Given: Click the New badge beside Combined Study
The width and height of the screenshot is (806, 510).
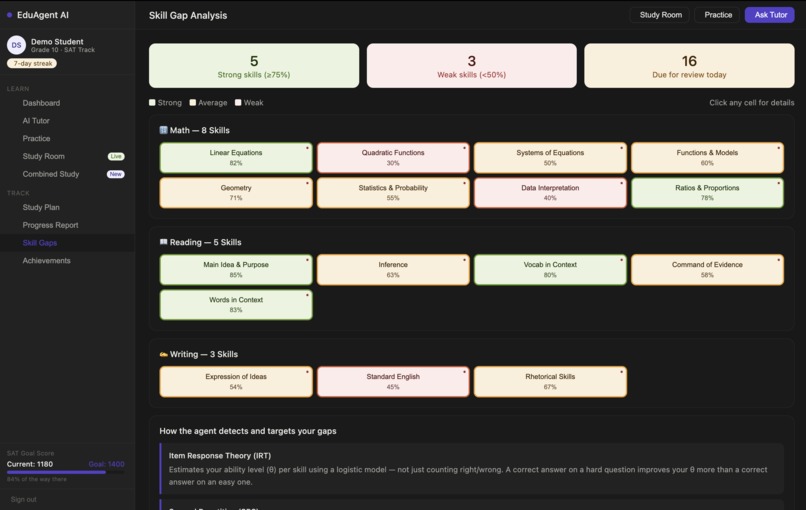Looking at the screenshot, I should 116,174.
